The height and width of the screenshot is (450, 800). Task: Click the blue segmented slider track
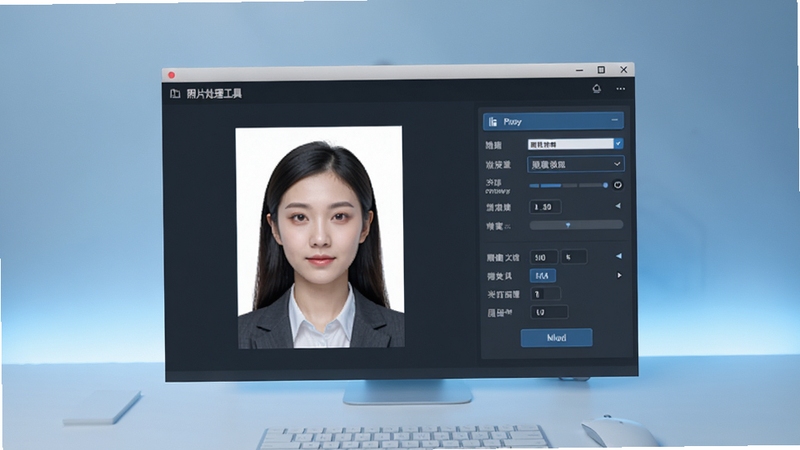coord(568,186)
